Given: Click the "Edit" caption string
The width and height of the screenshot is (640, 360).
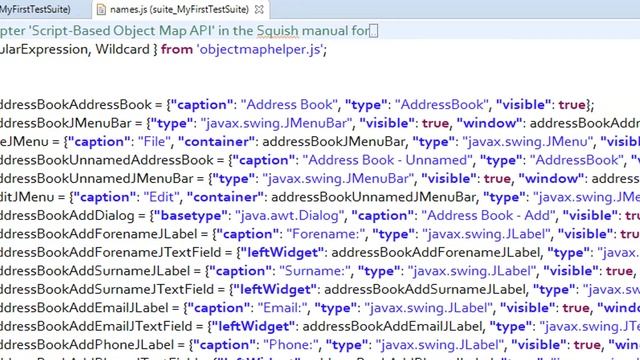Looking at the screenshot, I should tap(162, 197).
